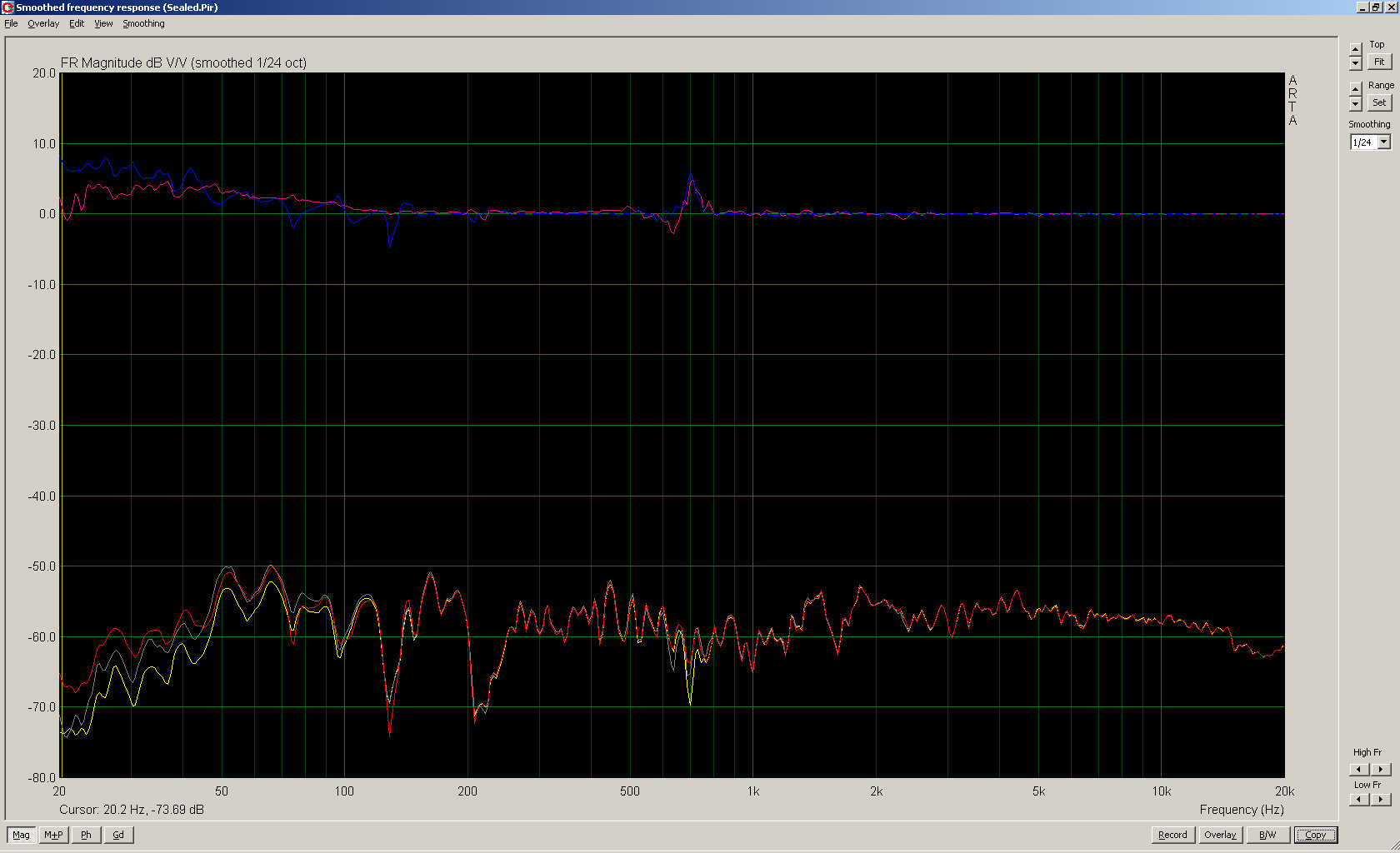
Task: Move High Fr limit left
Action: click(1359, 770)
